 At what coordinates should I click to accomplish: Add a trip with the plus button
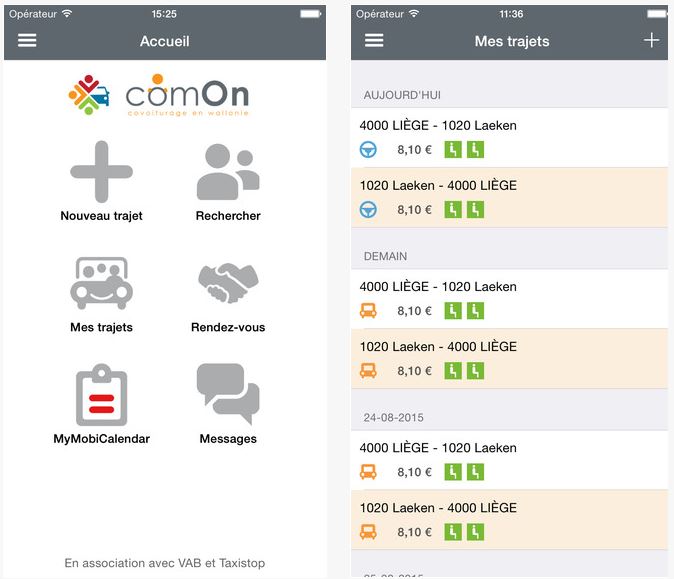(652, 40)
